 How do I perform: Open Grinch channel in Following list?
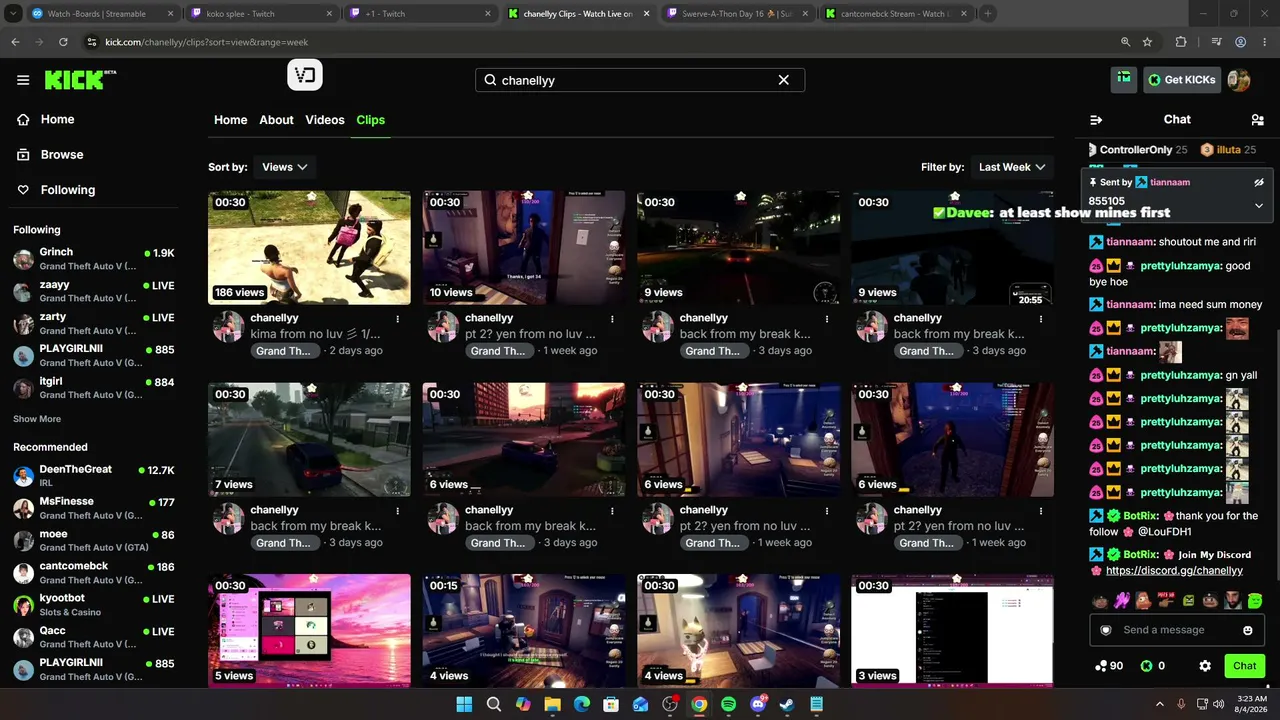coord(95,259)
